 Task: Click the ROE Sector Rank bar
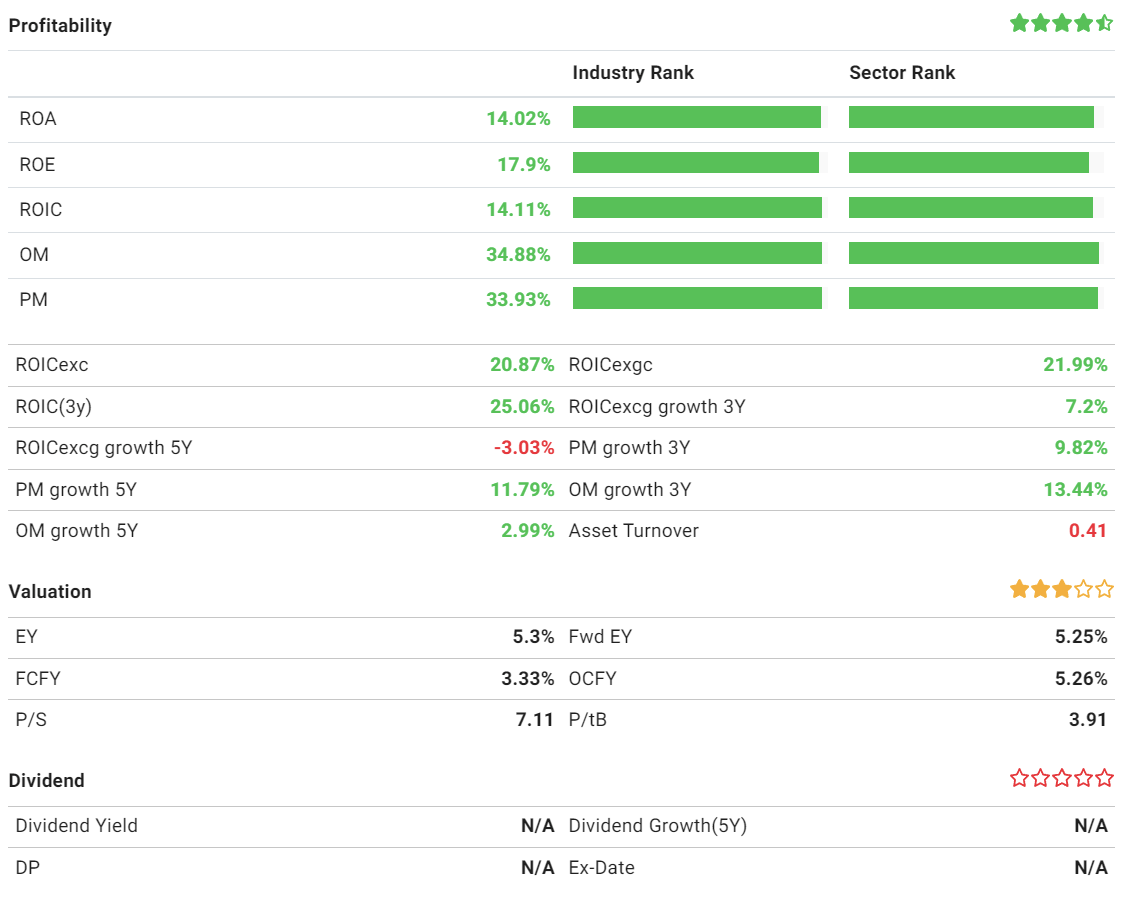point(968,163)
